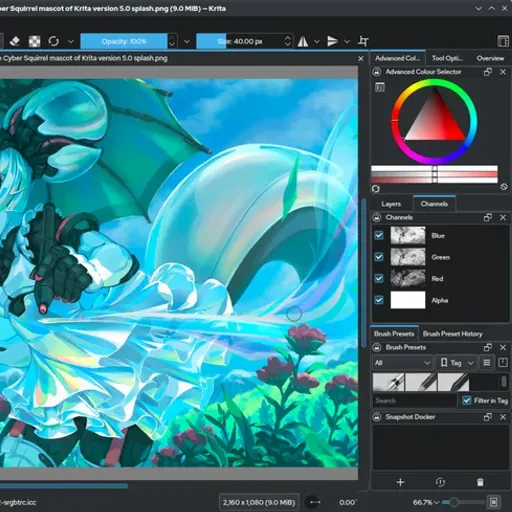The width and height of the screenshot is (512, 512).
Task: Open the All tag filter dropdown
Action: tap(402, 363)
